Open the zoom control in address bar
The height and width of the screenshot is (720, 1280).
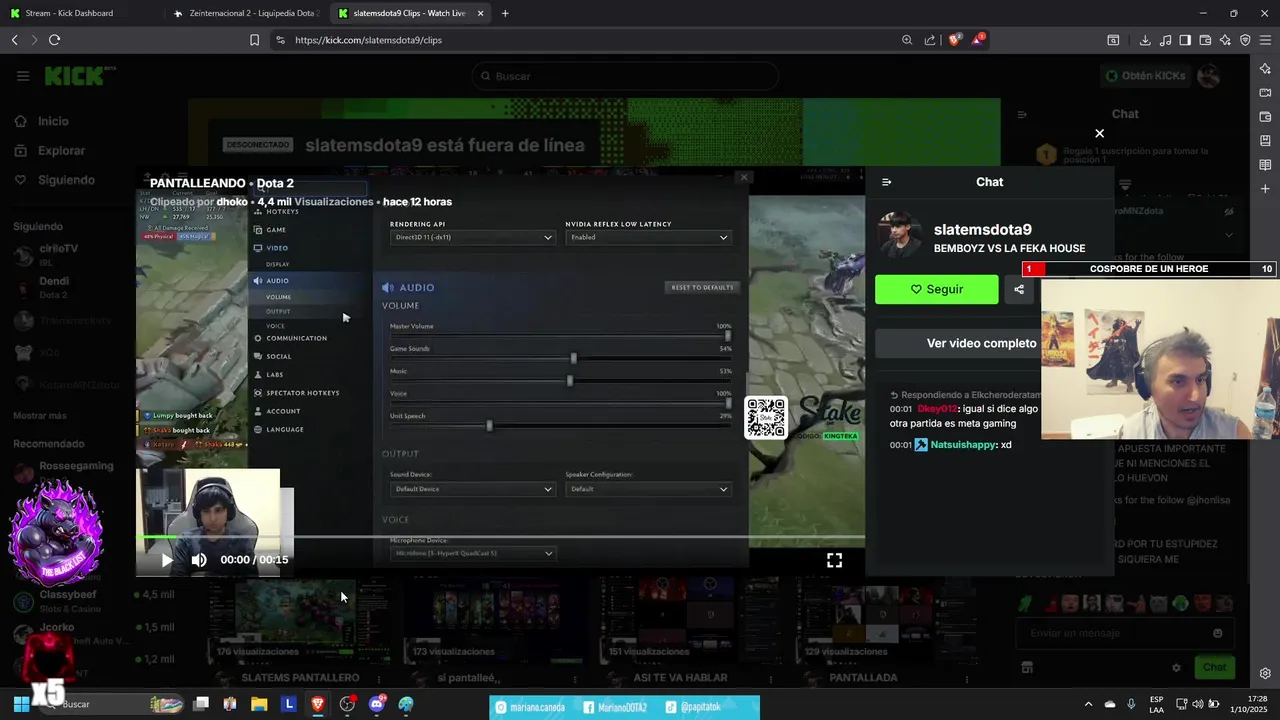tap(907, 40)
